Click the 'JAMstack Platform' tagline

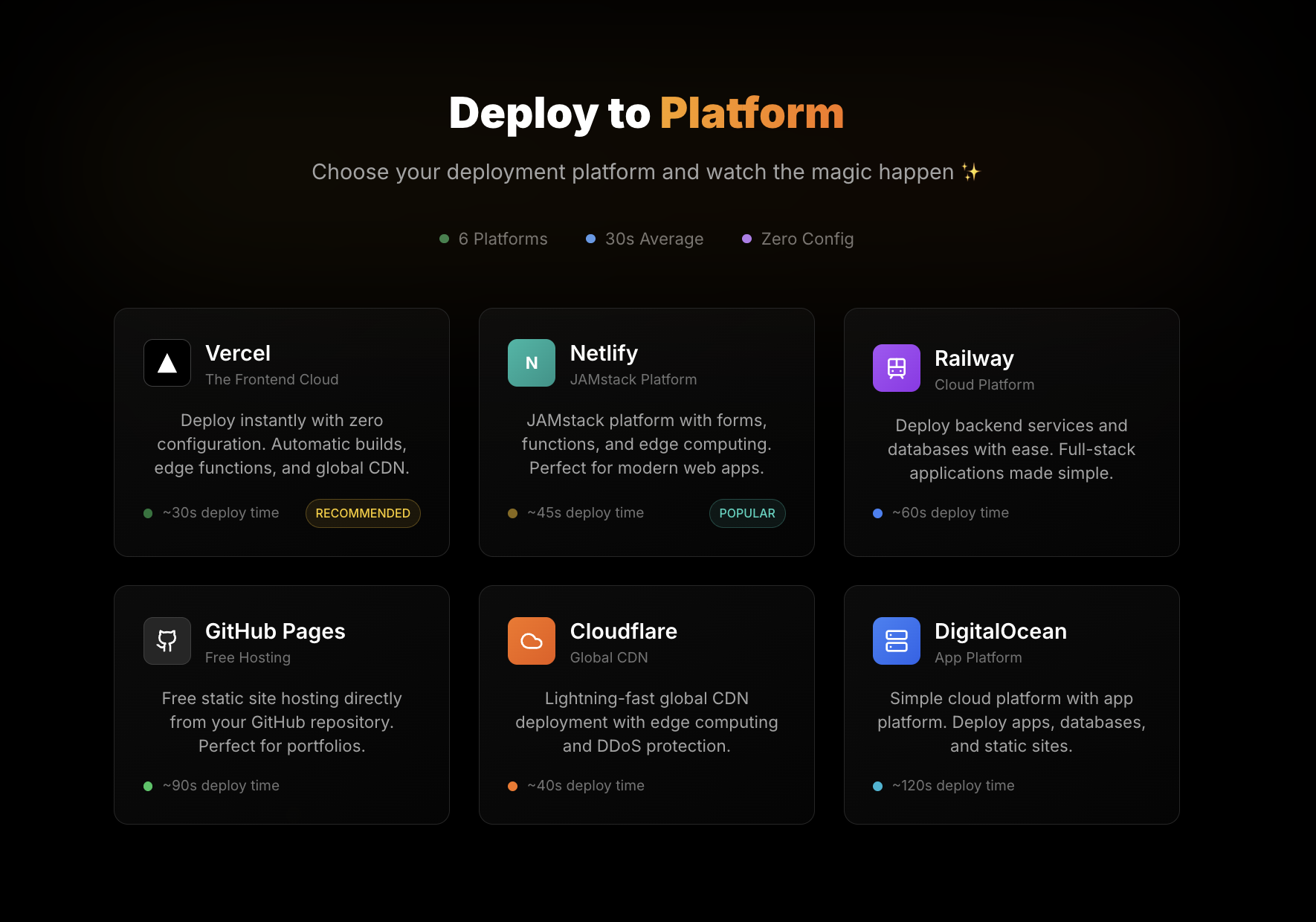[633, 379]
